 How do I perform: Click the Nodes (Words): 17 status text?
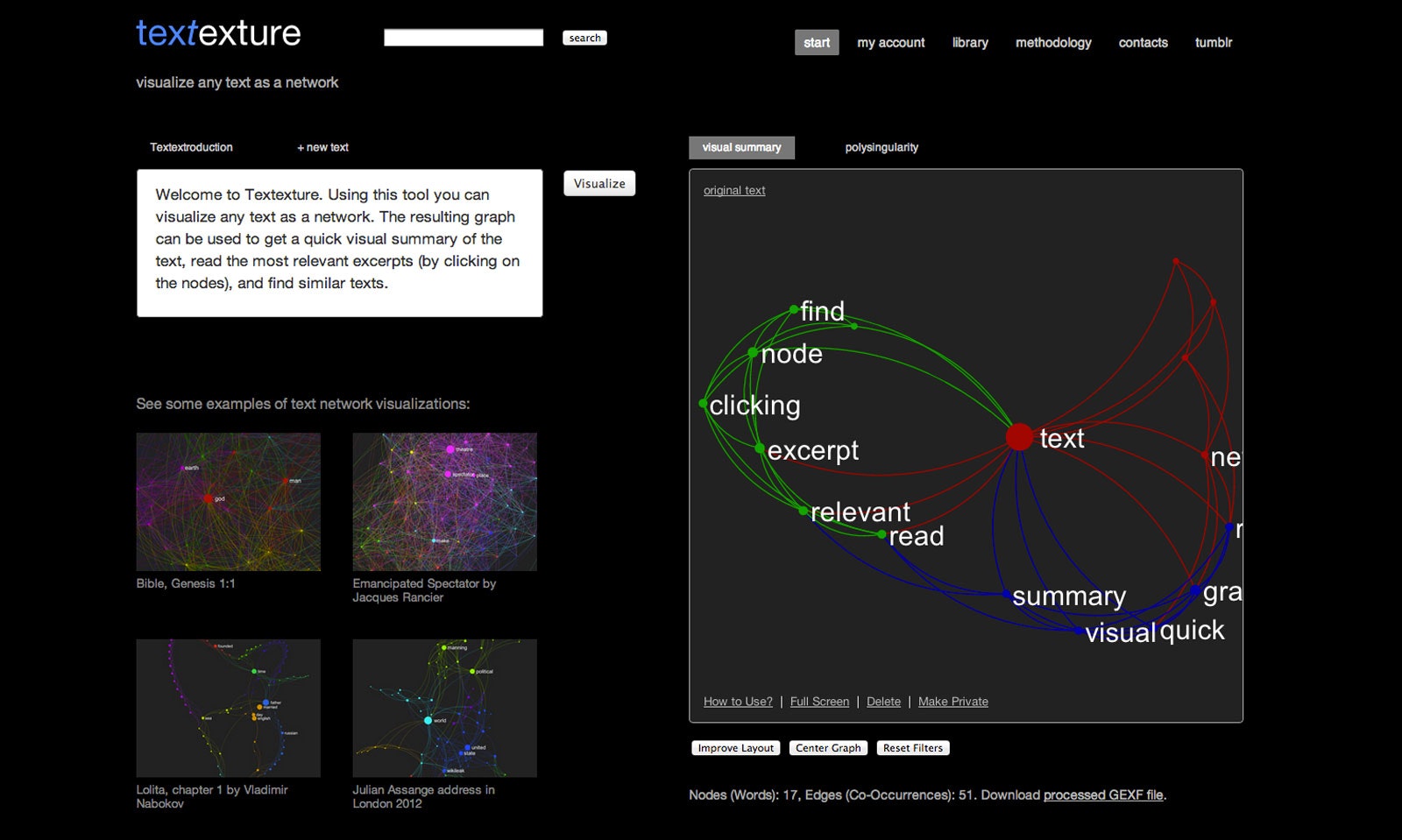744,795
